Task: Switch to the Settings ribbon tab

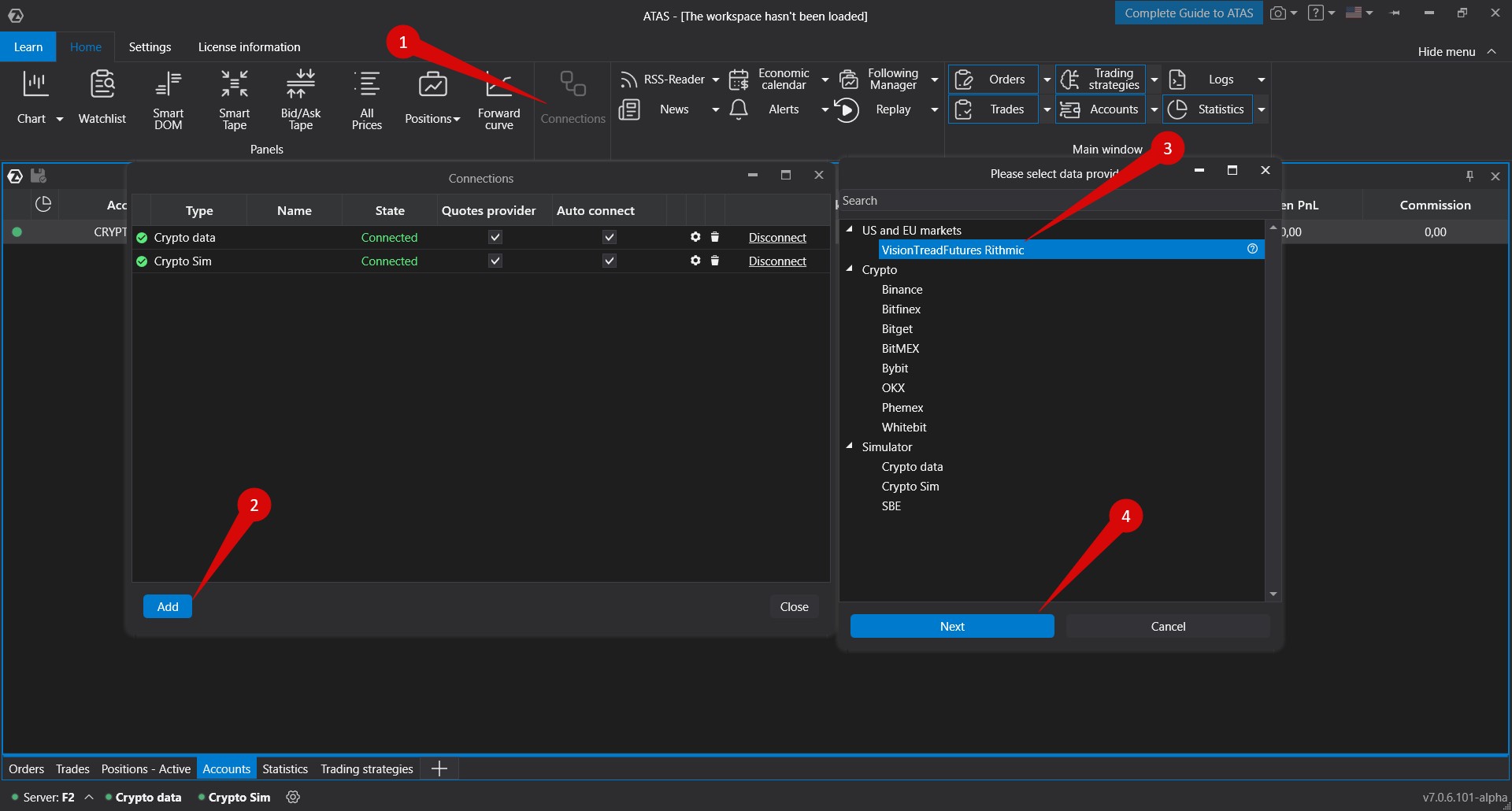Action: tap(150, 47)
